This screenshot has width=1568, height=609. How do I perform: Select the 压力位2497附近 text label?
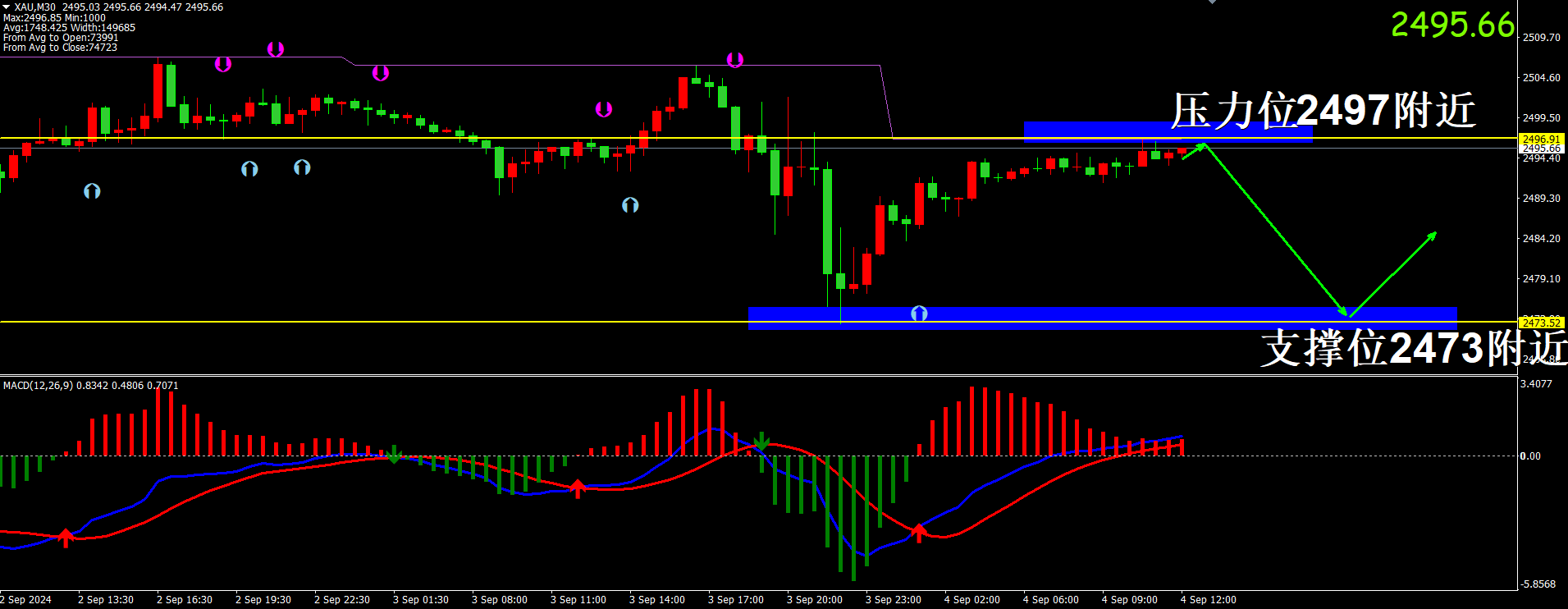click(x=1323, y=111)
